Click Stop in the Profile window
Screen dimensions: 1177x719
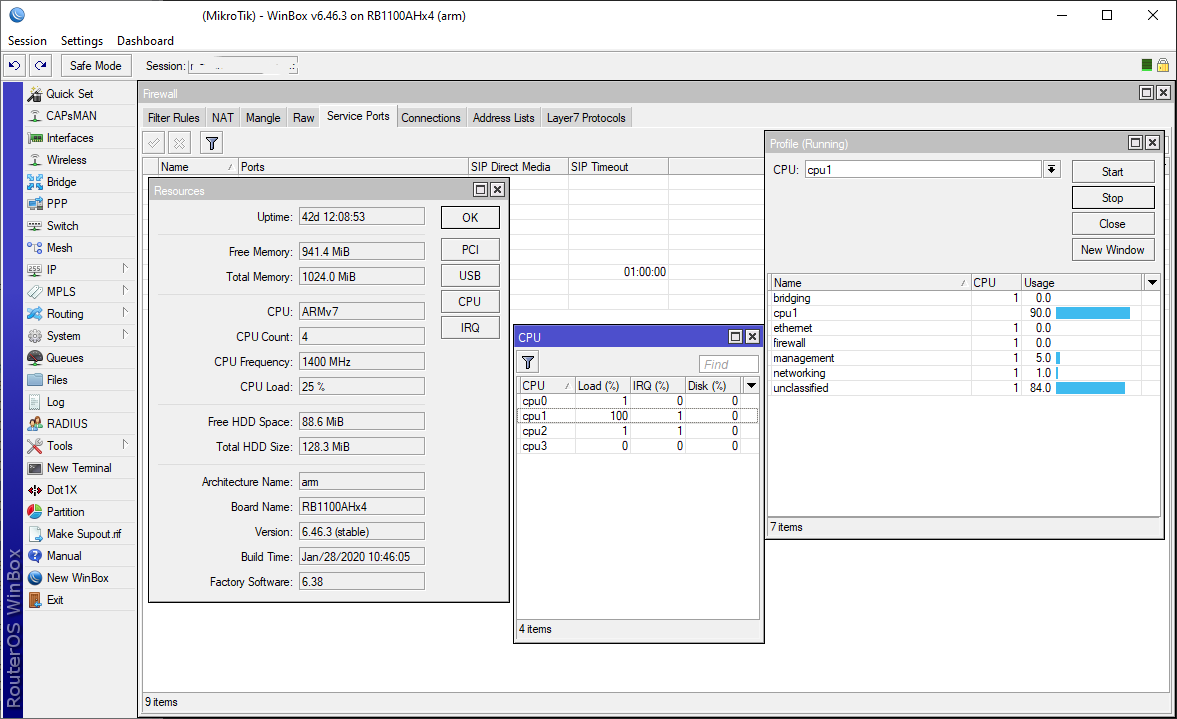point(1113,198)
